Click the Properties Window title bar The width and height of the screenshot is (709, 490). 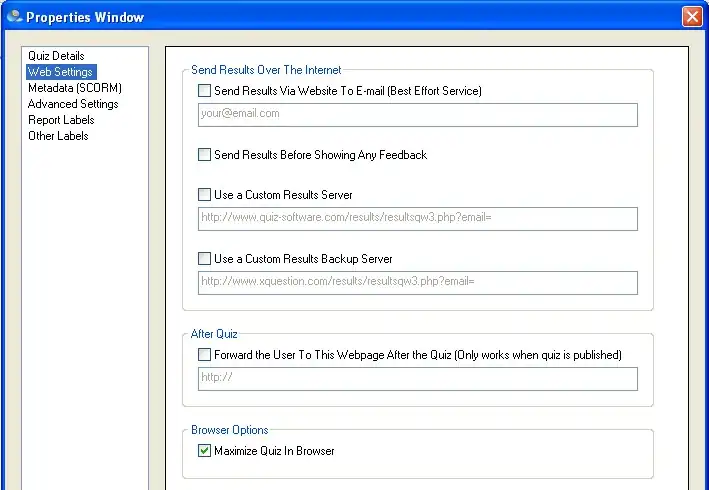[x=350, y=17]
